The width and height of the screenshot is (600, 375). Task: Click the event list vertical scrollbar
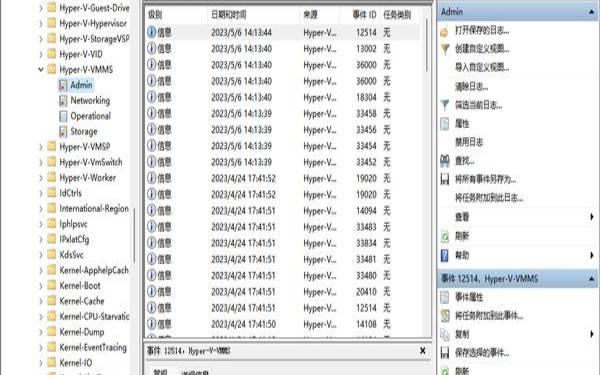427,45
